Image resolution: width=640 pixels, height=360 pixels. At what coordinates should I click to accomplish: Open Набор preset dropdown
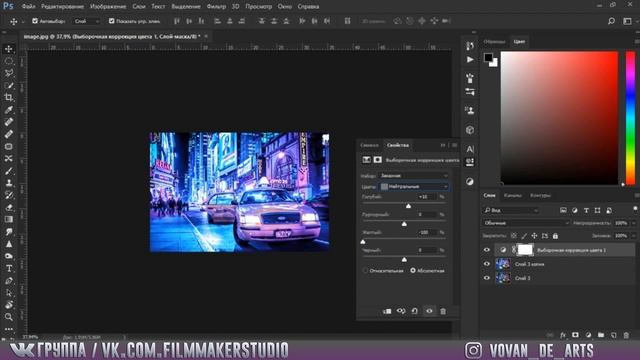pos(413,176)
